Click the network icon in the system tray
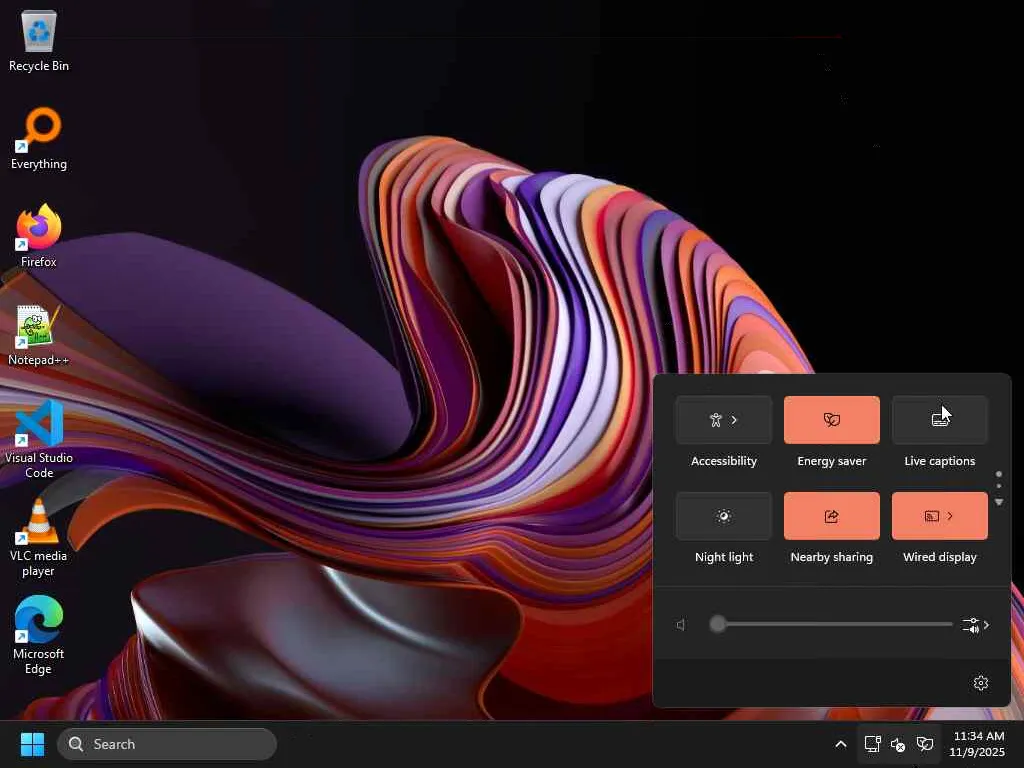Image resolution: width=1024 pixels, height=768 pixels. coord(872,744)
